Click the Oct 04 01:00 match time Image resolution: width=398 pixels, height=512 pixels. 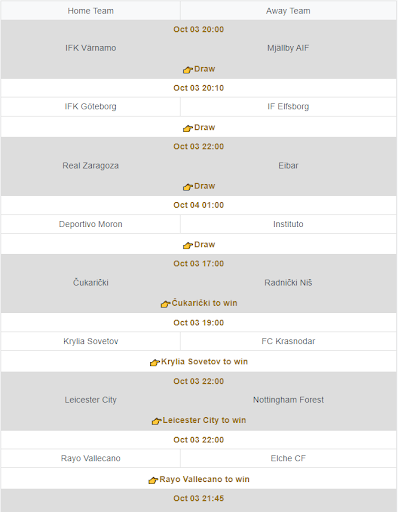[x=199, y=205]
